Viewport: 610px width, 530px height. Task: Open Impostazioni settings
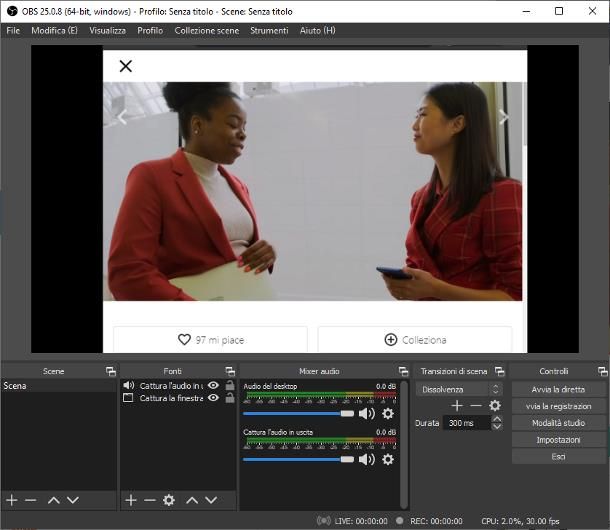point(558,440)
